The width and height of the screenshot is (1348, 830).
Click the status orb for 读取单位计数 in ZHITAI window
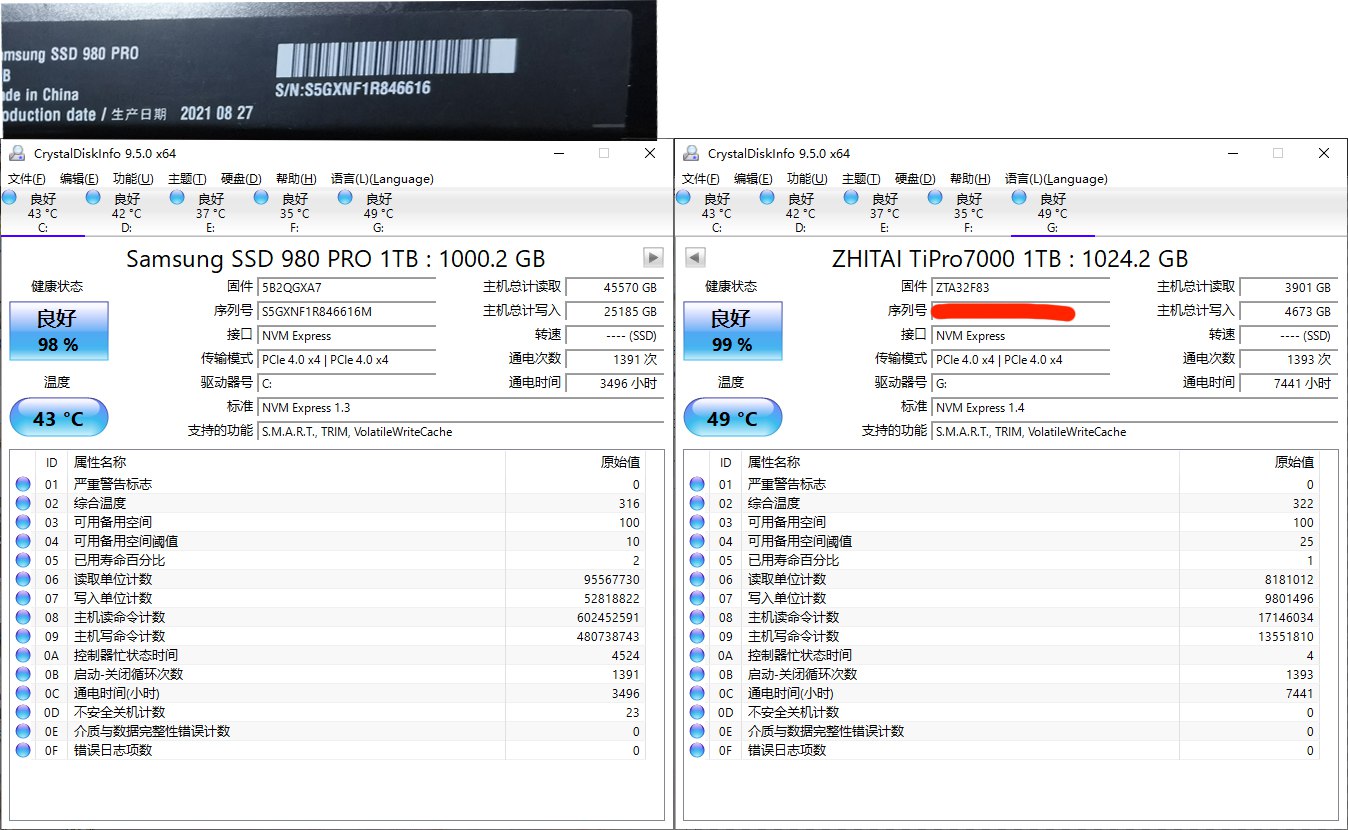point(697,579)
